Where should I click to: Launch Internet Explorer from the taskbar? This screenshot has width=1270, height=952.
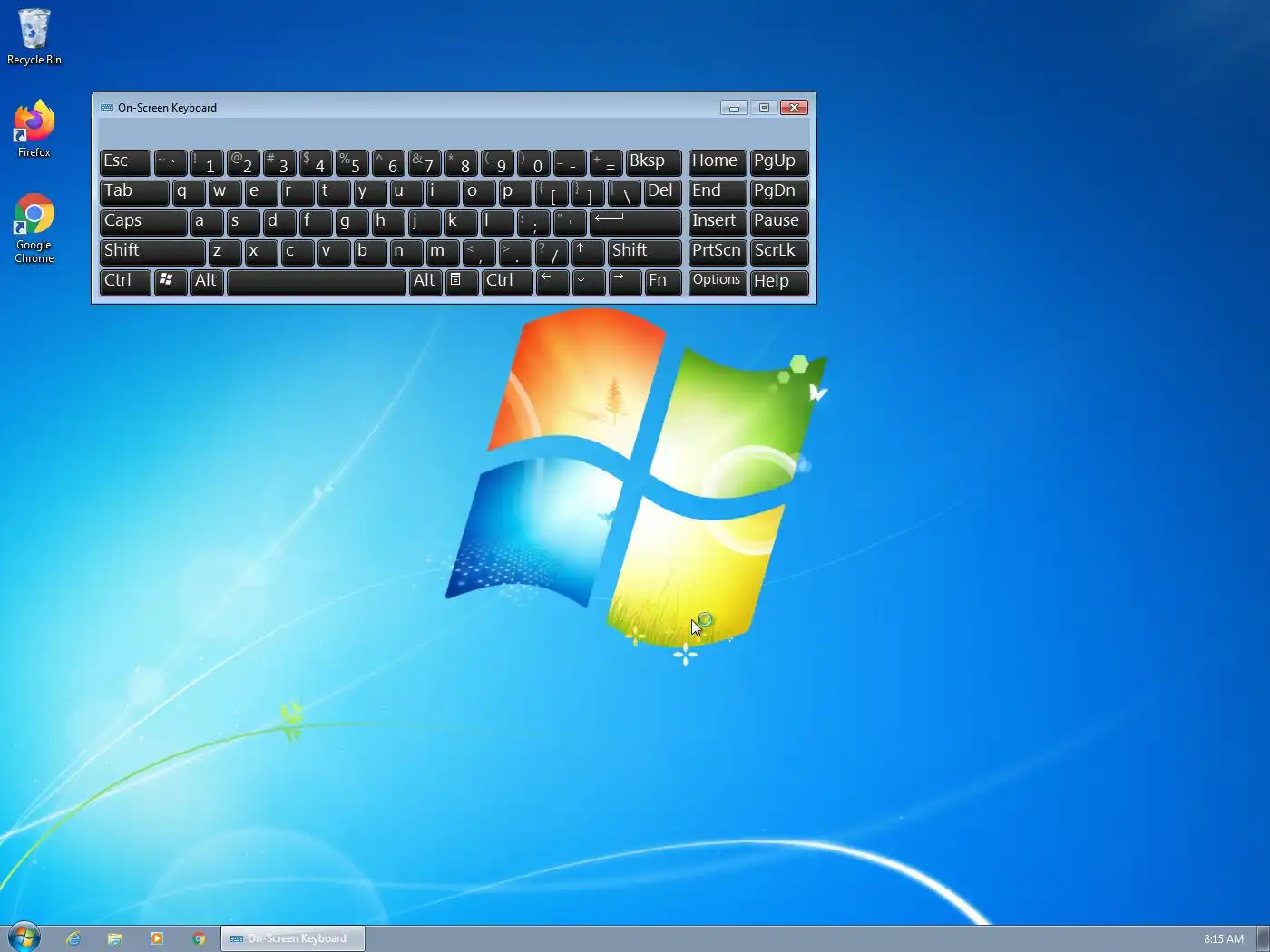[73, 938]
